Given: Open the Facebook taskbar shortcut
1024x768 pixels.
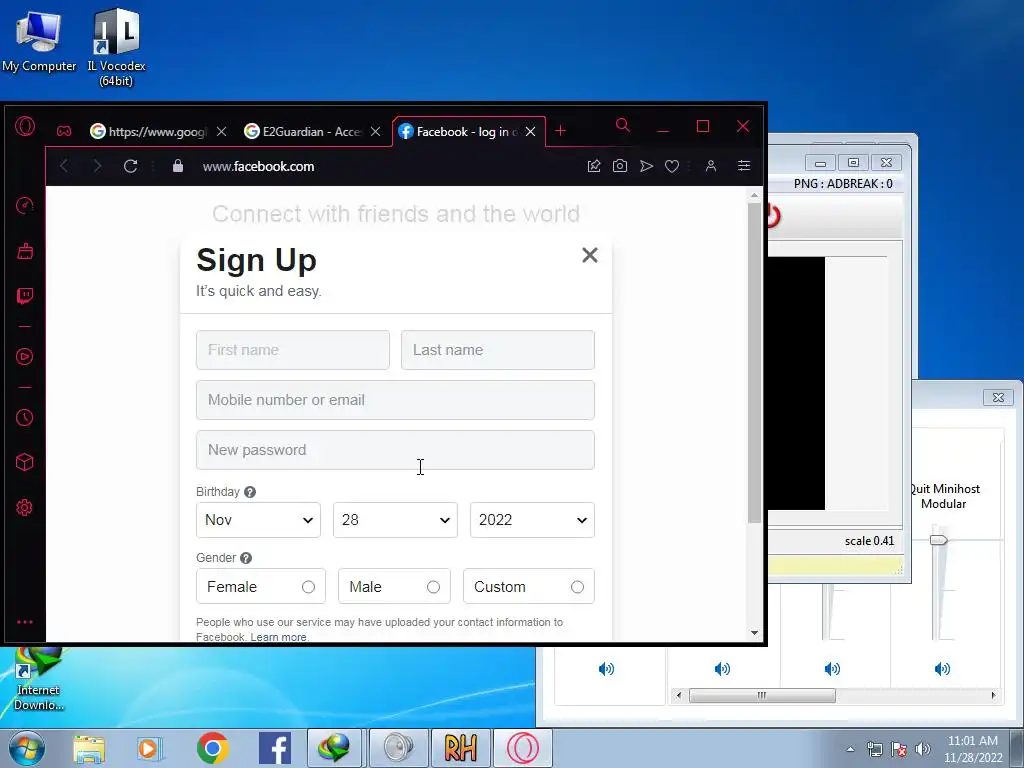Looking at the screenshot, I should (x=274, y=748).
